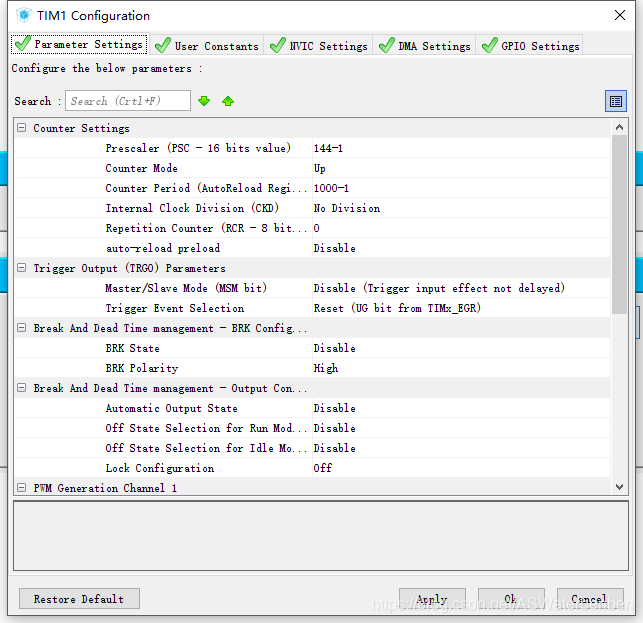Collapse the PWM Generation Channel 1 group
Screen dimensions: 643x623
(x=21, y=488)
